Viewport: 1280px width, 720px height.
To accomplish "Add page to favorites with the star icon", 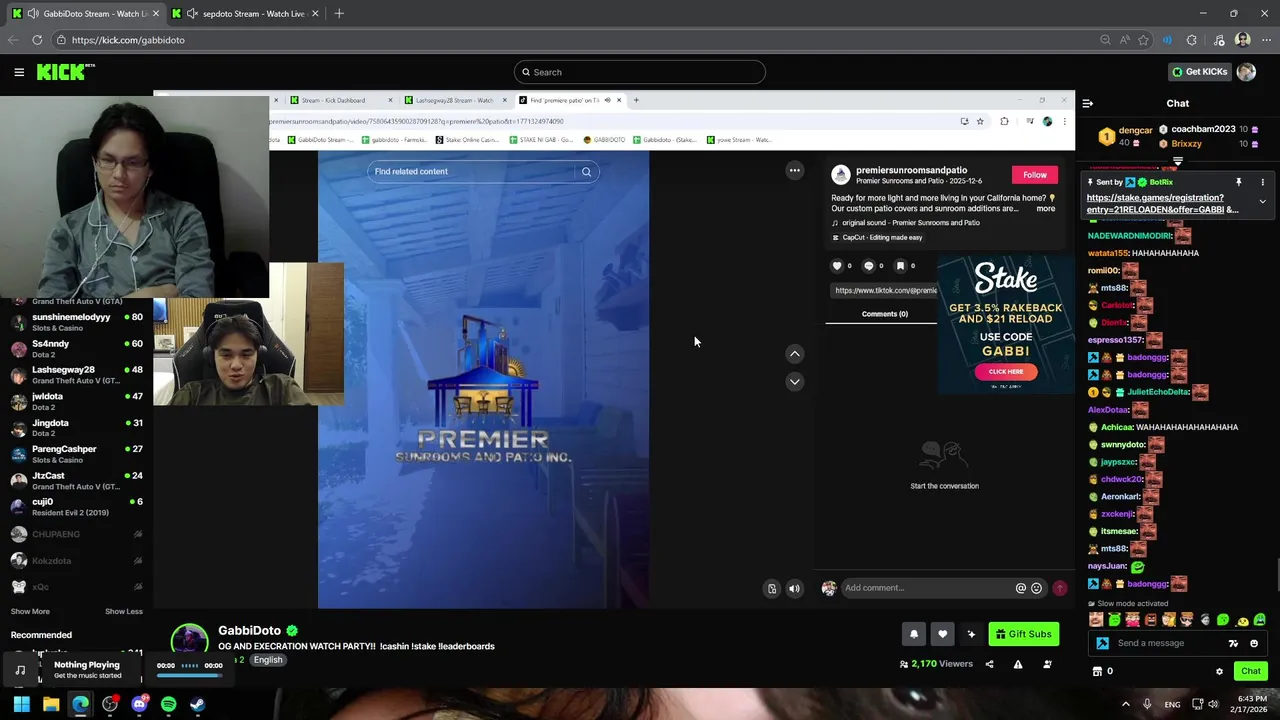I will click(1143, 40).
